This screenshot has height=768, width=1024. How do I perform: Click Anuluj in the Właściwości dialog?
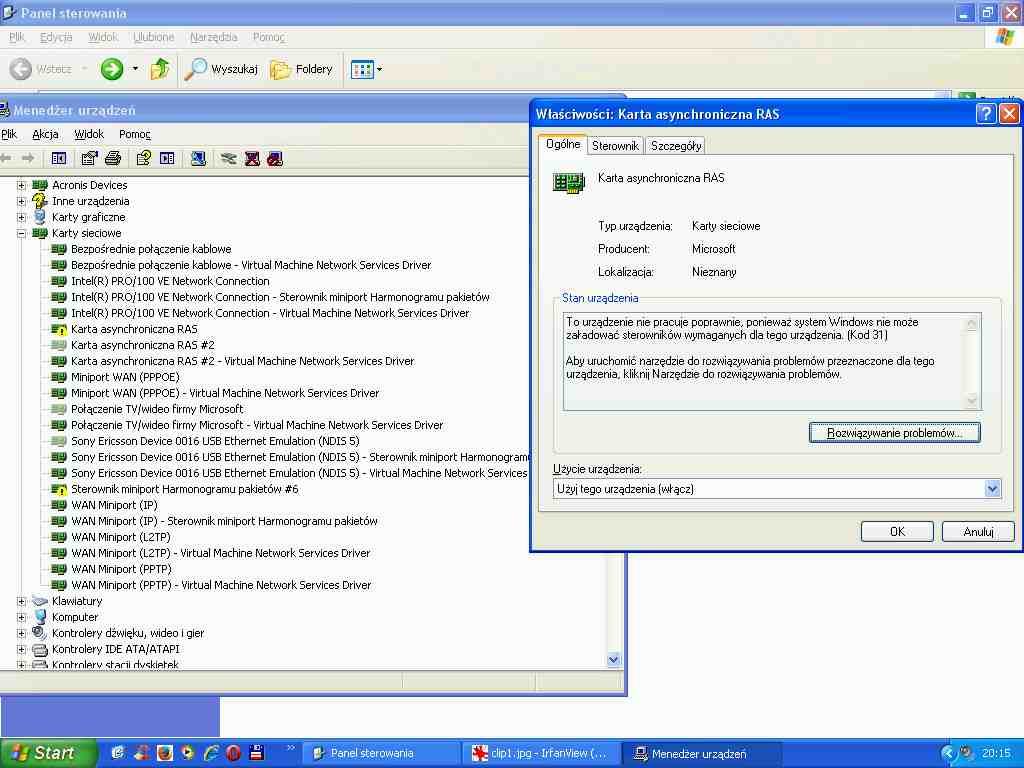(978, 532)
